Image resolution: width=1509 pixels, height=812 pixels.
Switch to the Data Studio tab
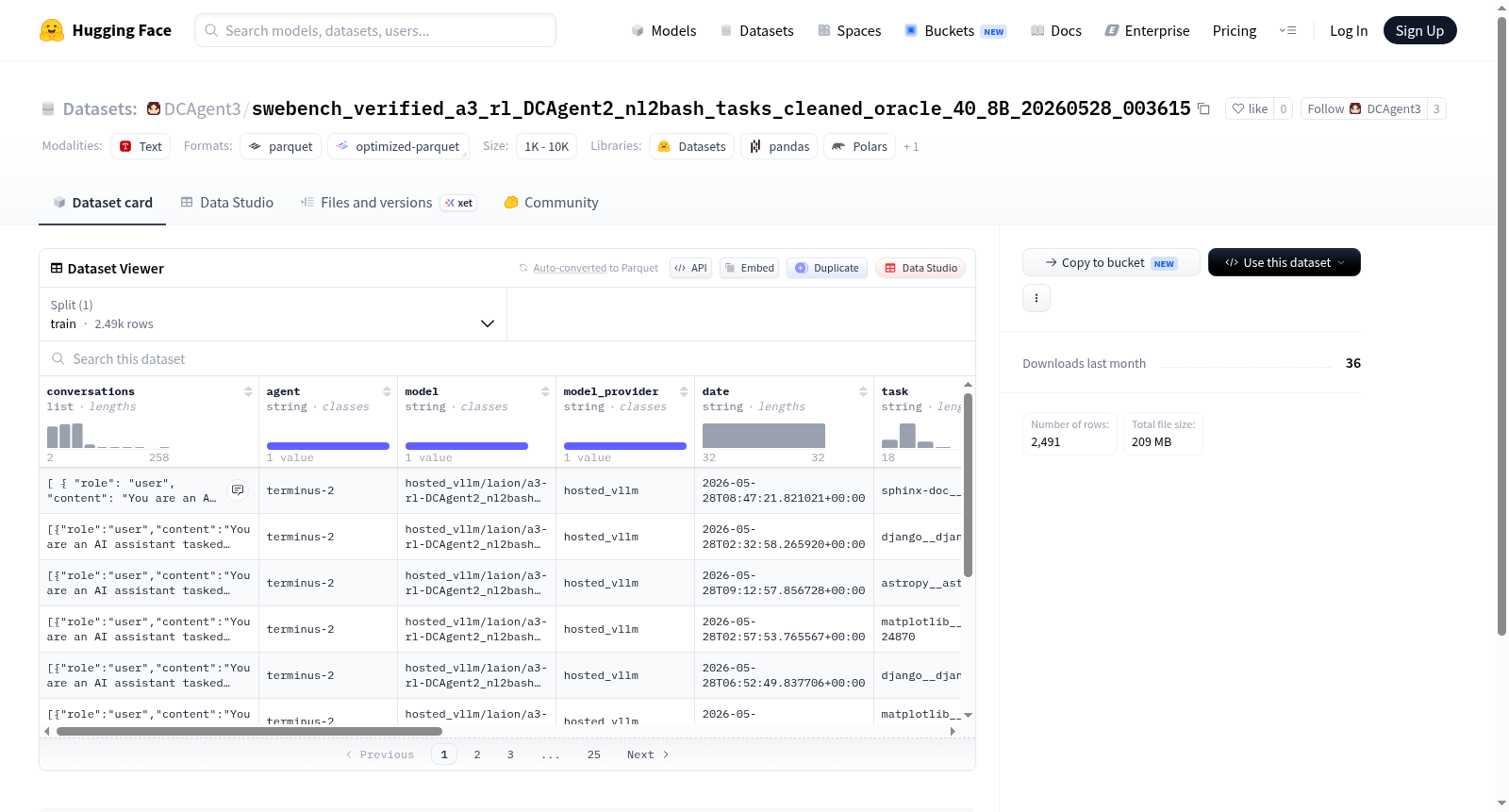pos(227,202)
